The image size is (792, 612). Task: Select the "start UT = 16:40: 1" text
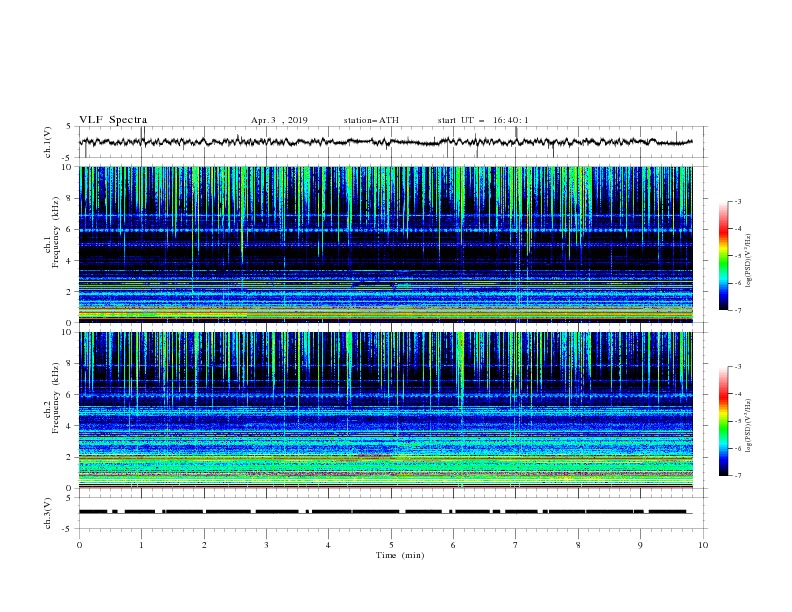483,120
